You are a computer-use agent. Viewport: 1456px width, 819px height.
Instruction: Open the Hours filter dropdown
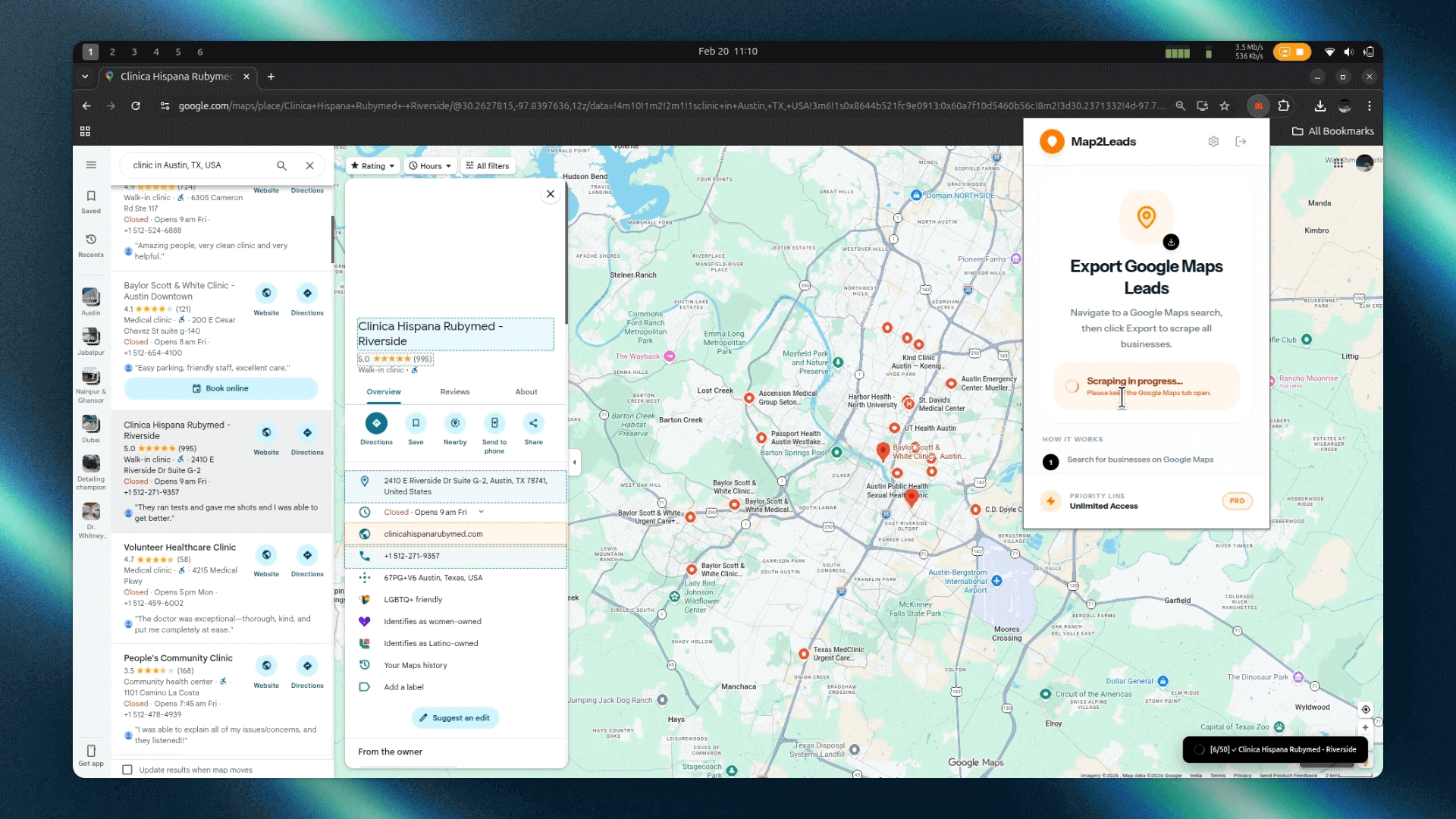tap(430, 166)
